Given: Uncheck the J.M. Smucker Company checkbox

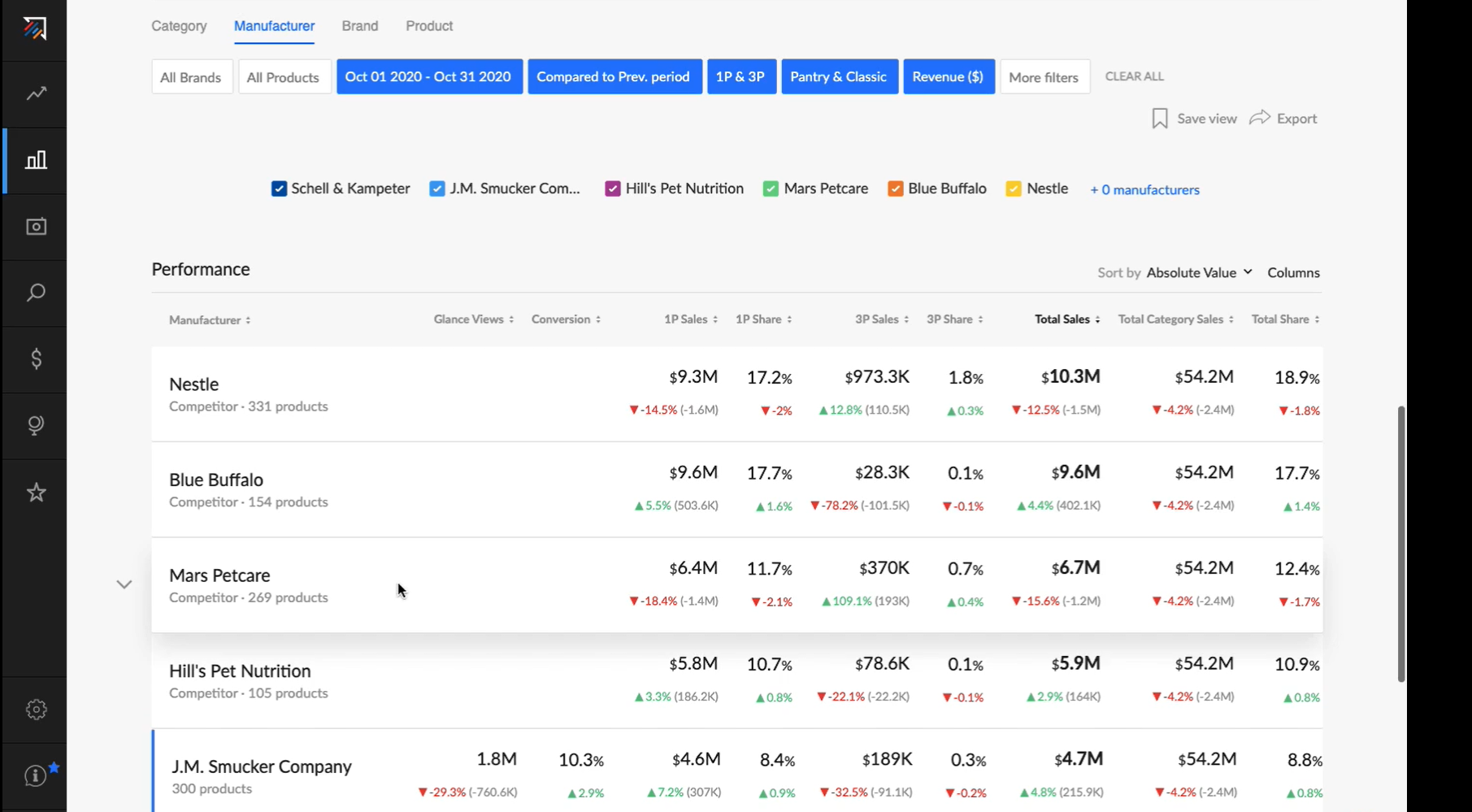Looking at the screenshot, I should [437, 189].
